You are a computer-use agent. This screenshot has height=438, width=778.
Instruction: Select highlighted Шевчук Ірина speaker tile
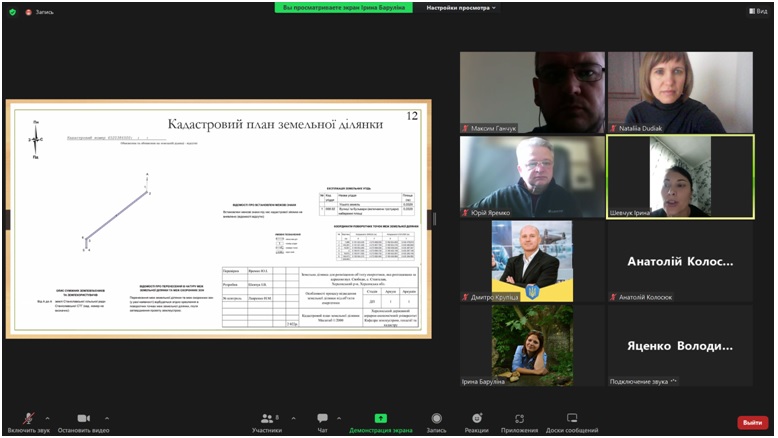[x=680, y=177]
